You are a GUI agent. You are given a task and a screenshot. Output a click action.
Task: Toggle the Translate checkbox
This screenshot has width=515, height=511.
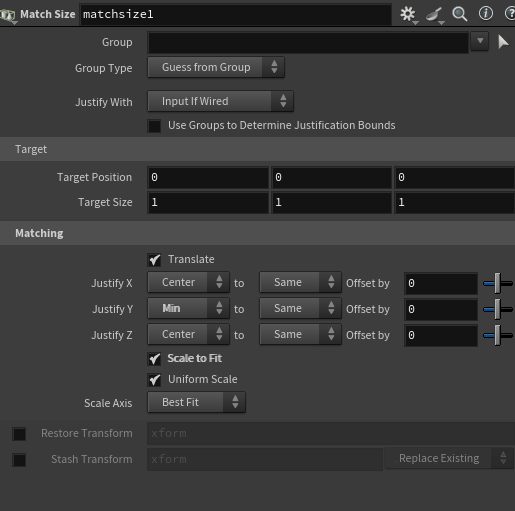(x=154, y=260)
